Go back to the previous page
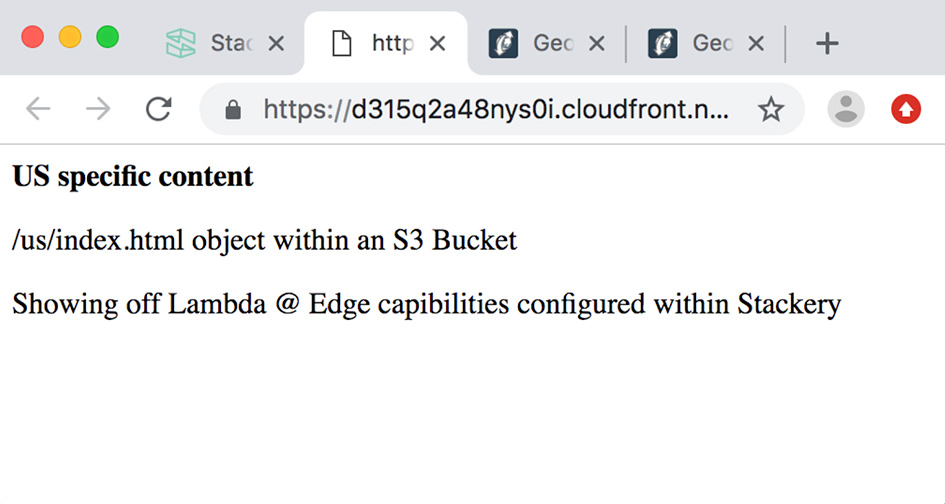The width and height of the screenshot is (945, 504). [x=38, y=109]
